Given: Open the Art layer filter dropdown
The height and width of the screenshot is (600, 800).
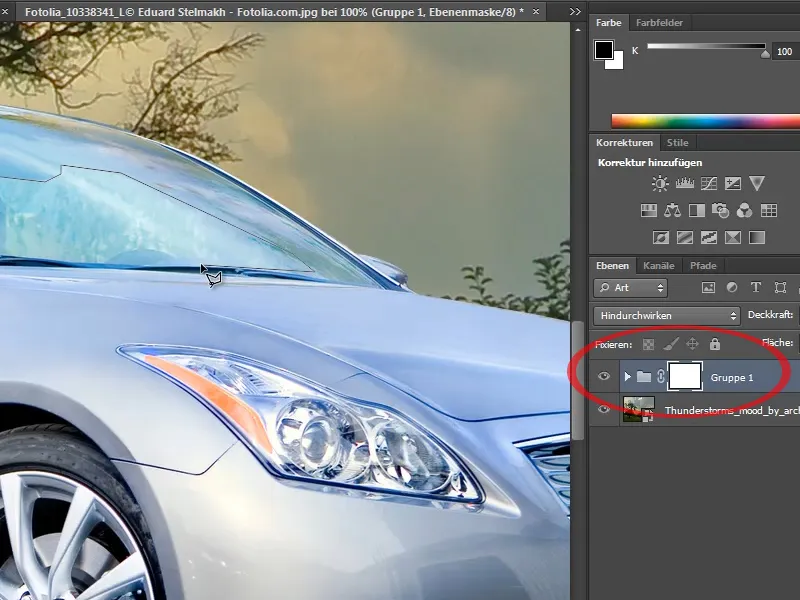Looking at the screenshot, I should 630,288.
